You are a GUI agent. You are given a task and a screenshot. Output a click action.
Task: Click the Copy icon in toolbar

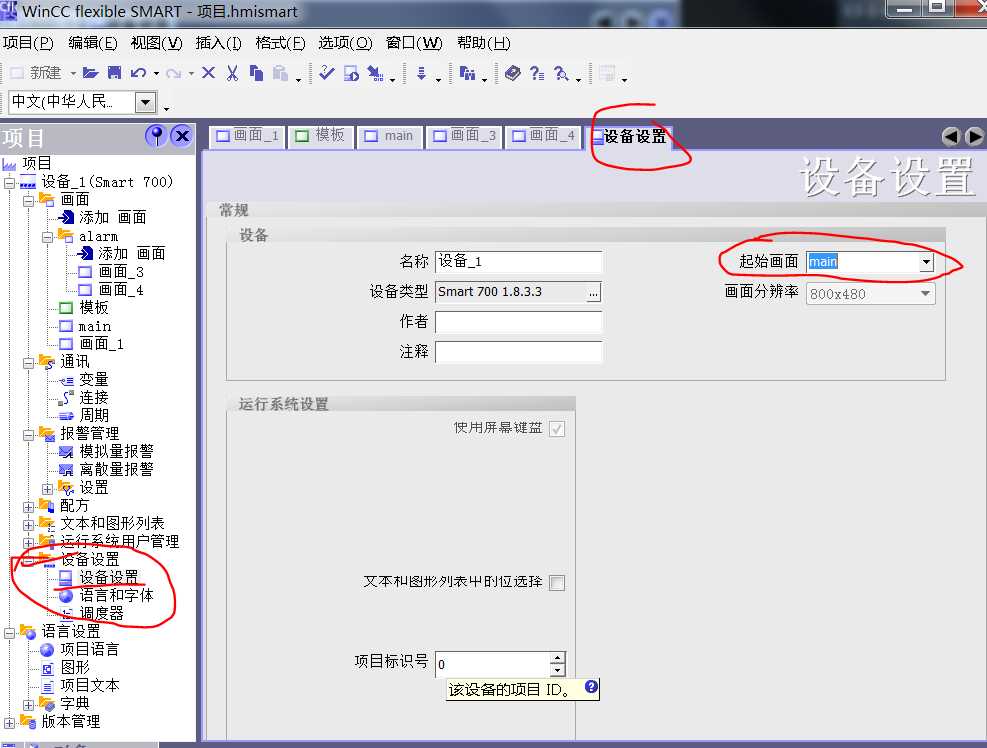(256, 73)
